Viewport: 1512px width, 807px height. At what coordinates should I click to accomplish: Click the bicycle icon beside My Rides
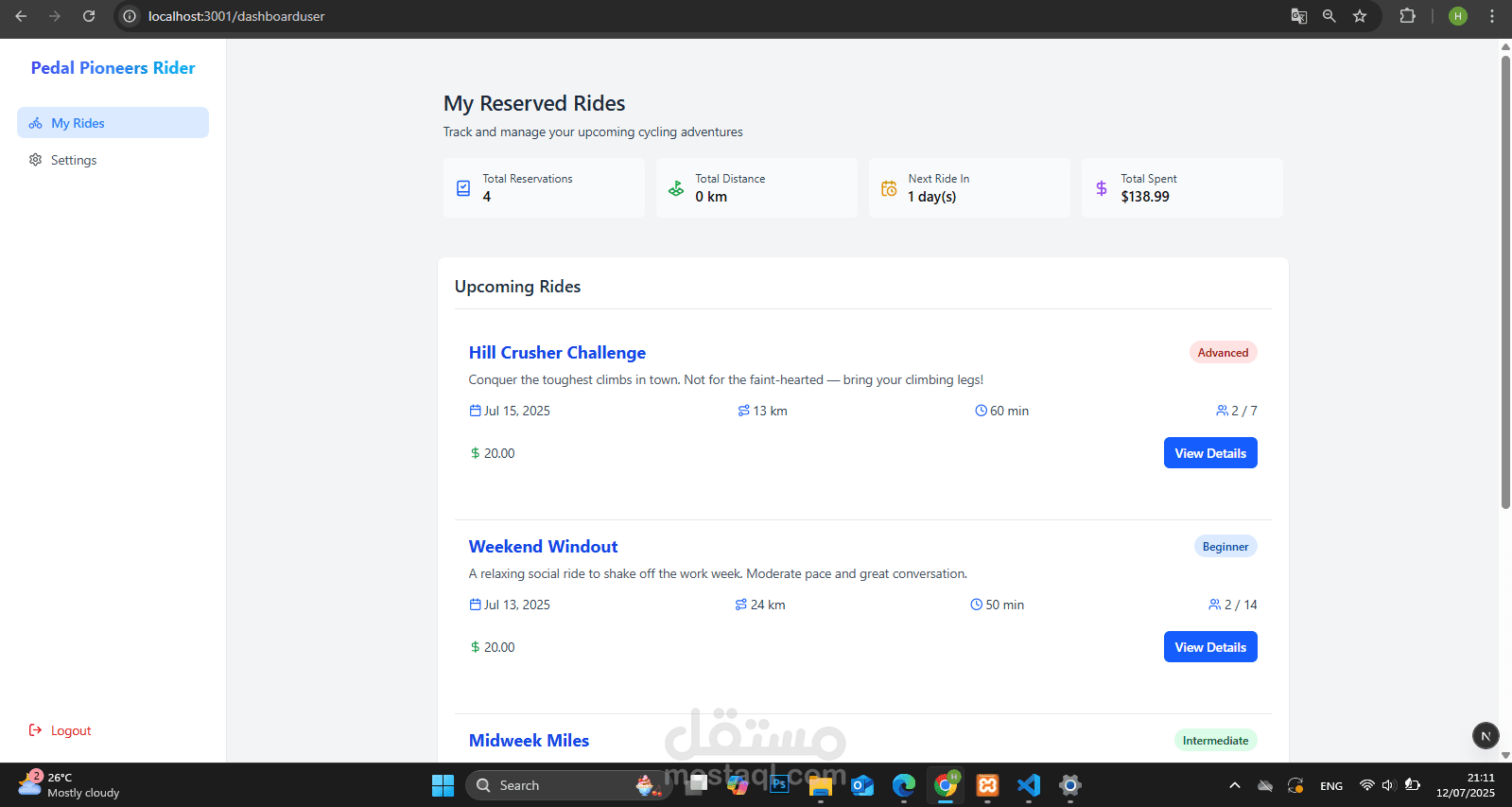(36, 123)
